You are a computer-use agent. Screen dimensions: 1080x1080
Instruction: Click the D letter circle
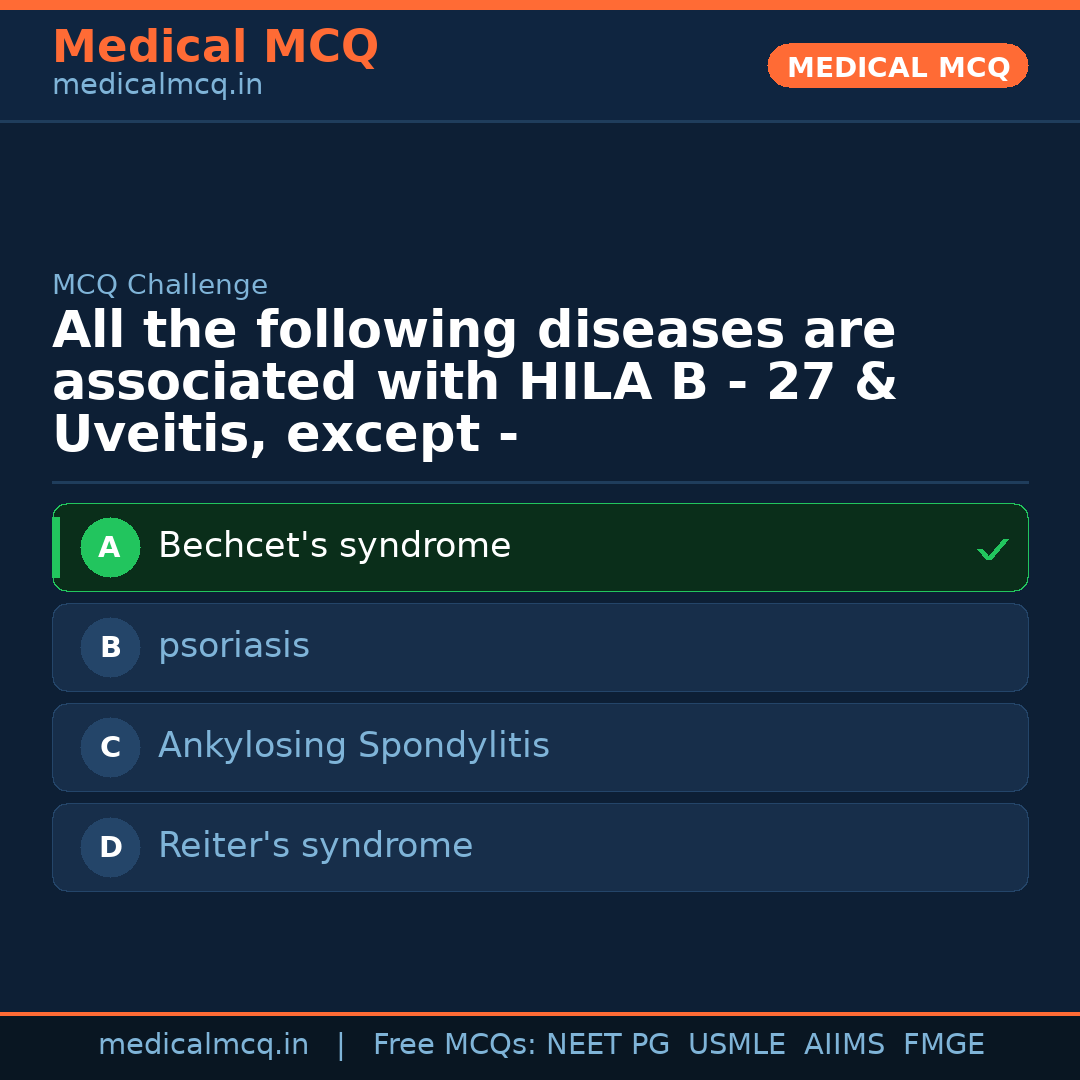click(110, 847)
